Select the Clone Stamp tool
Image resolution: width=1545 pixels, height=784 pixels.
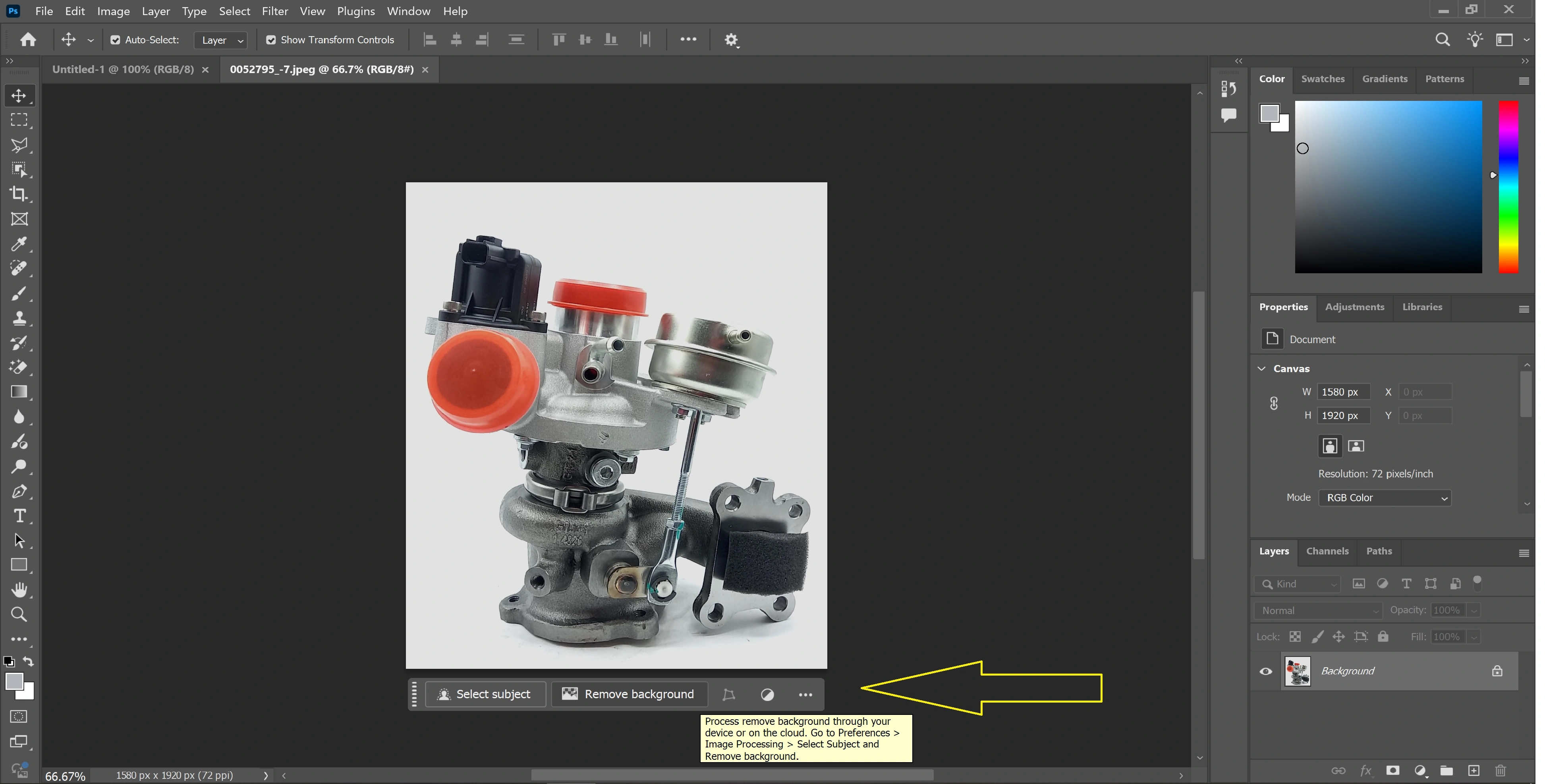pos(19,318)
